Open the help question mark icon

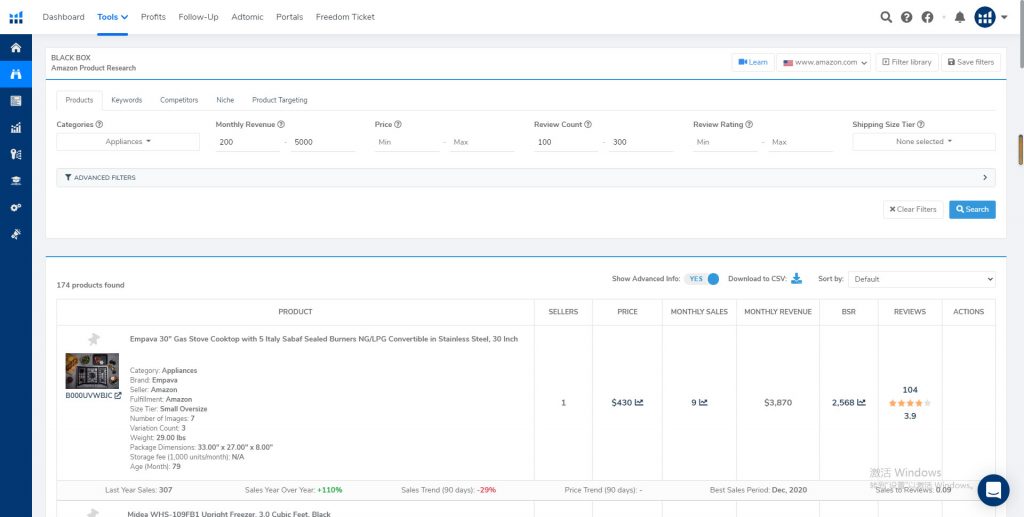[907, 17]
